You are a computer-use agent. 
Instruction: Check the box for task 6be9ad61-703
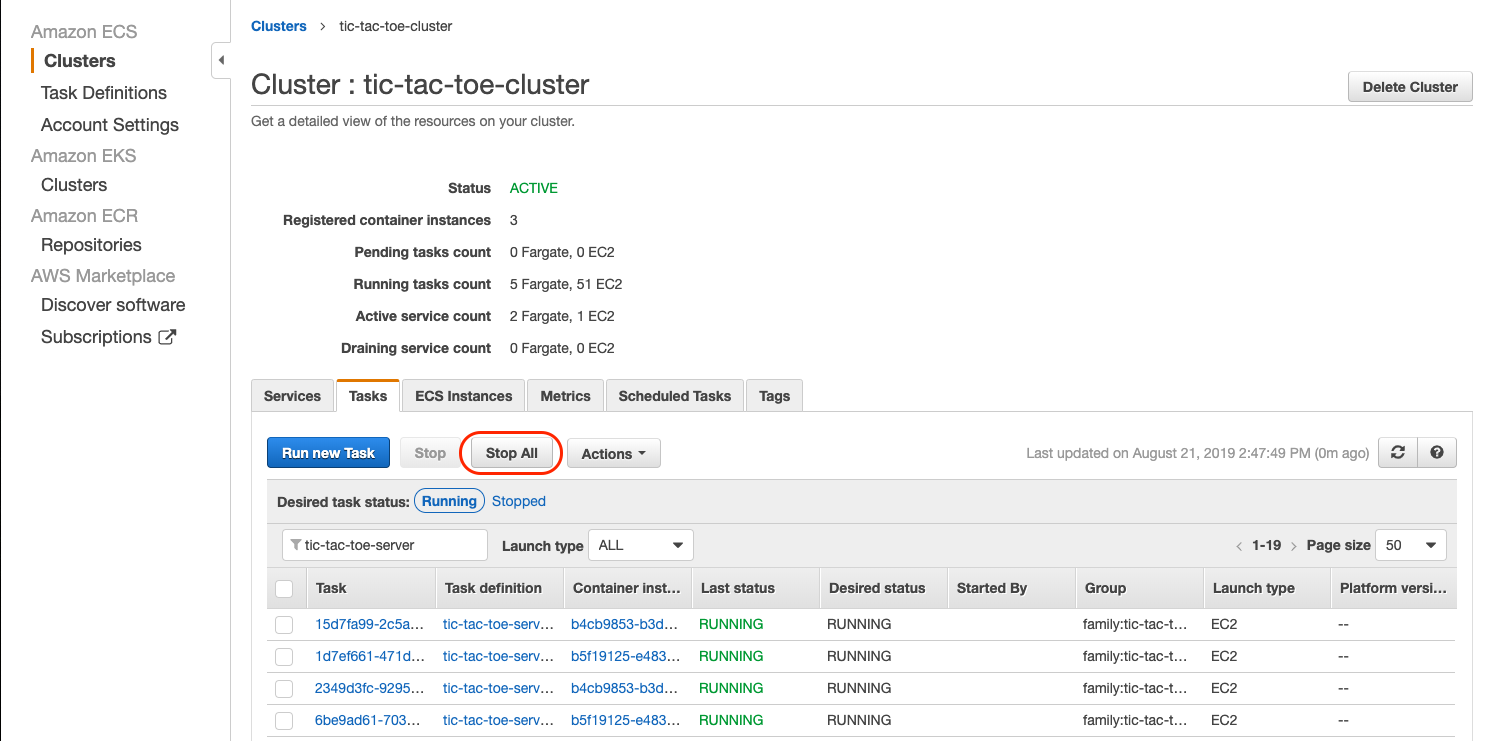click(x=284, y=720)
